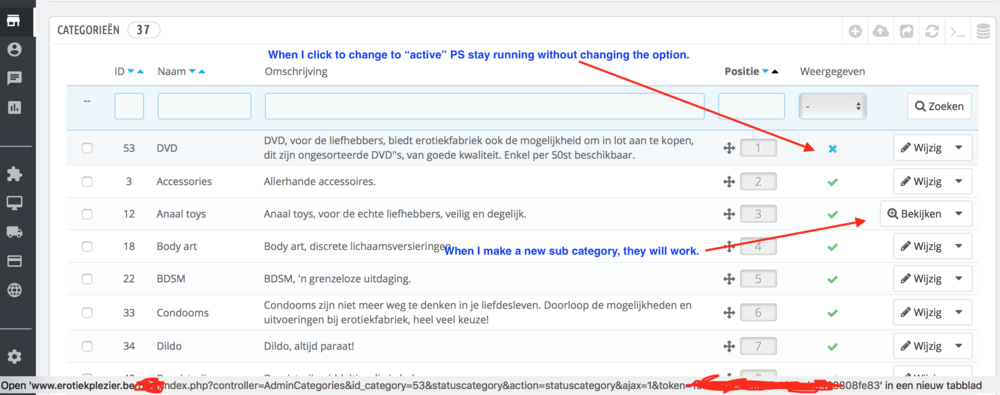Click Wijzig button for BDSM row

[x=921, y=279]
